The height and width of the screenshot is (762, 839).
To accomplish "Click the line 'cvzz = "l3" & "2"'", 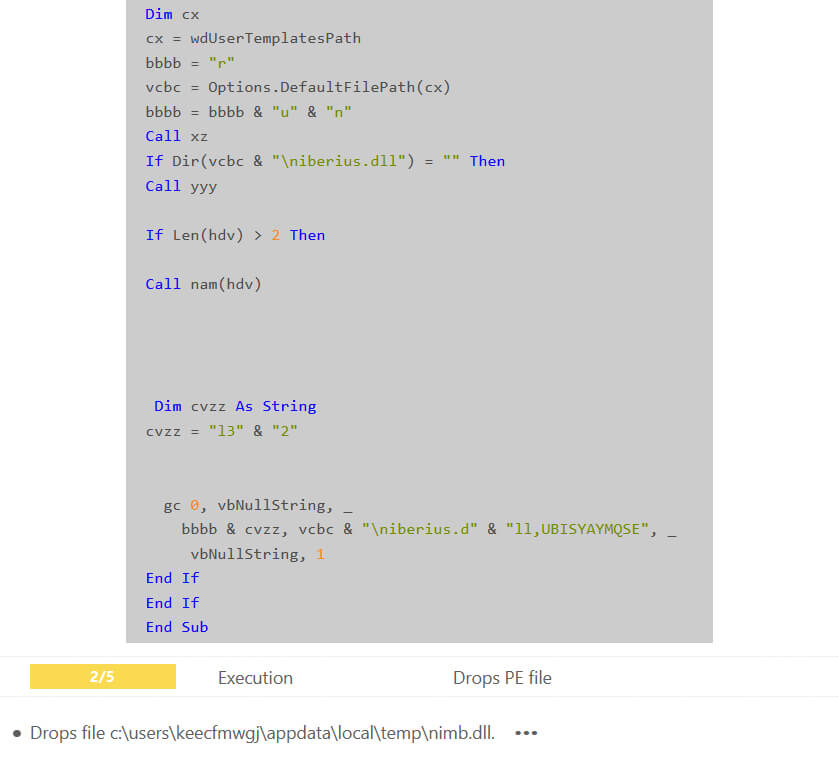I will tap(222, 431).
